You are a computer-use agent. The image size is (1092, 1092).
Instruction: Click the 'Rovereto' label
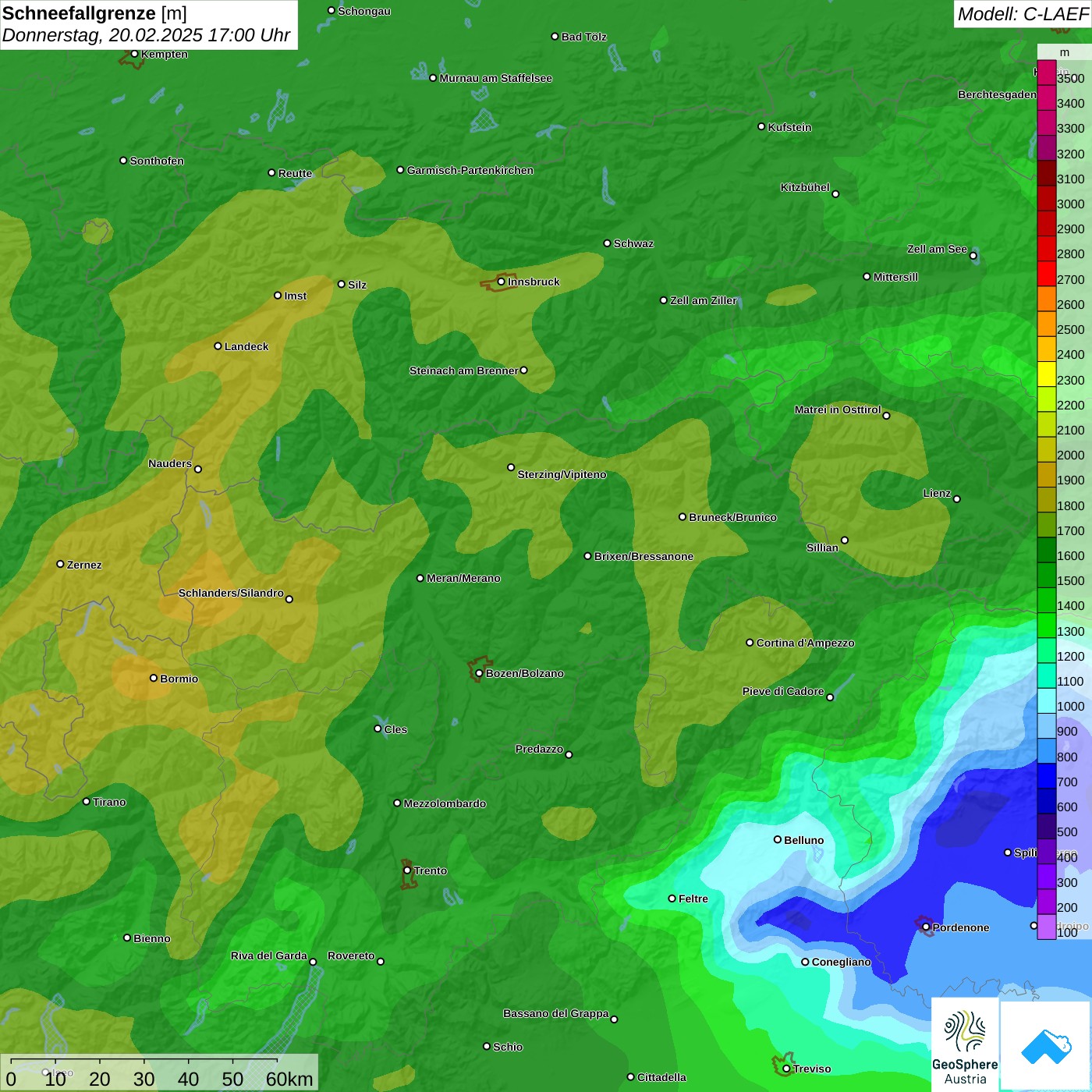pos(352,955)
